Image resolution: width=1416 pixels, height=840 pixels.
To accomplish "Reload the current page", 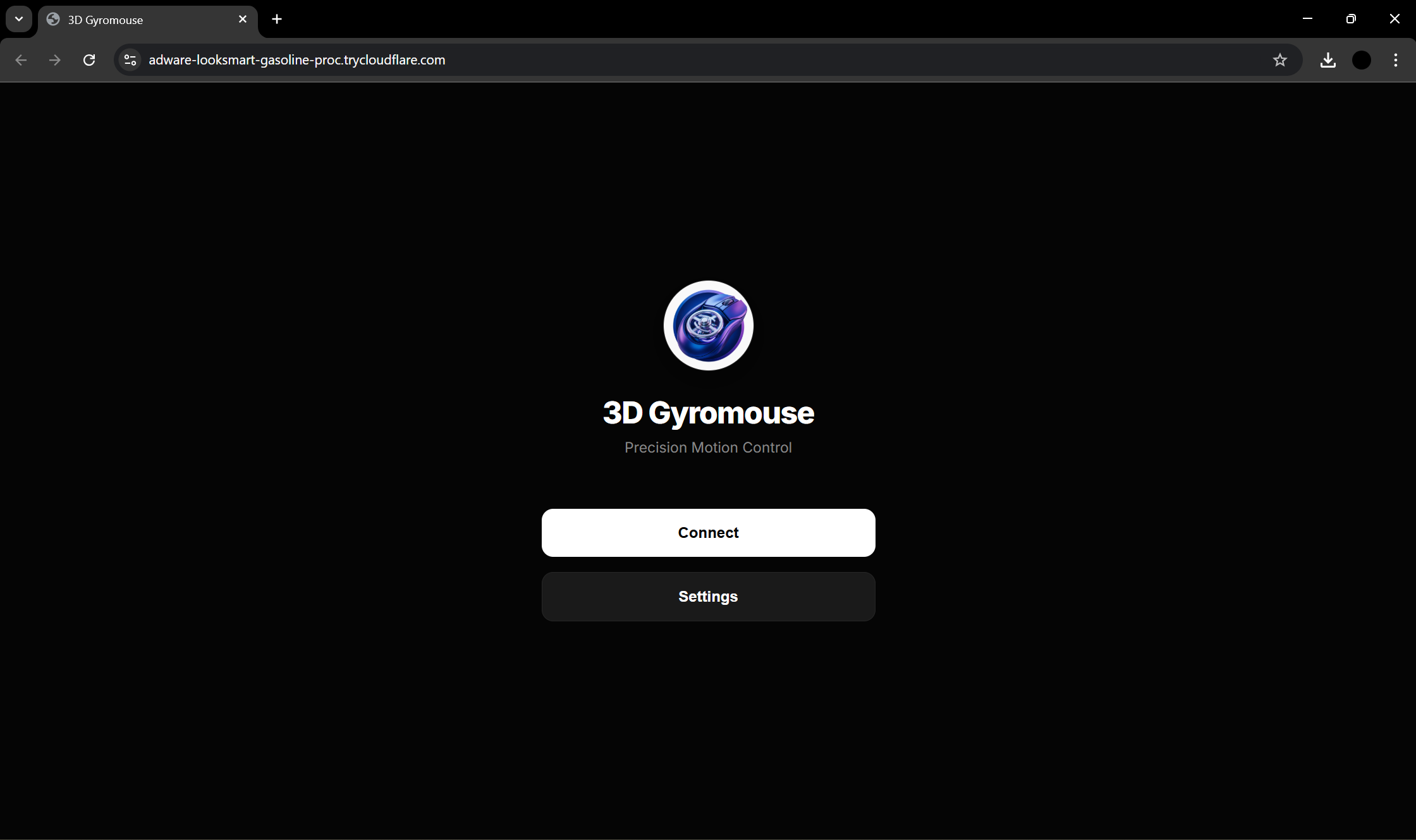I will tap(89, 60).
